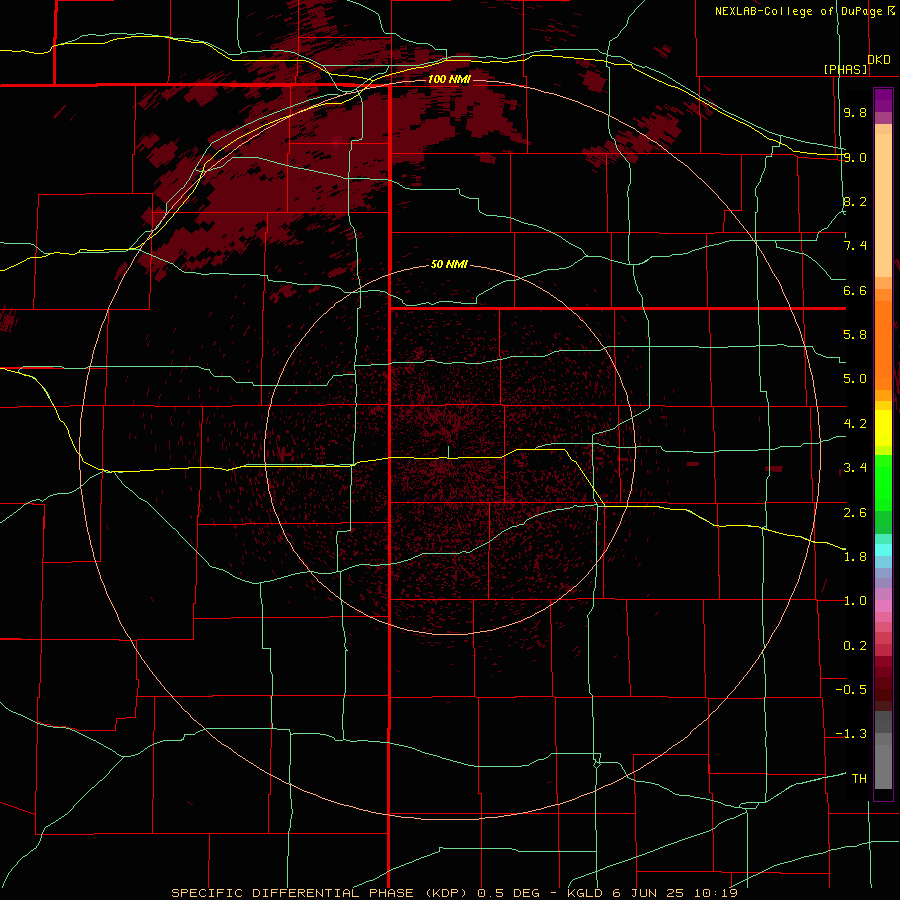Pick the pink segment of the color bar
The height and width of the screenshot is (900, 900).
pos(883,606)
